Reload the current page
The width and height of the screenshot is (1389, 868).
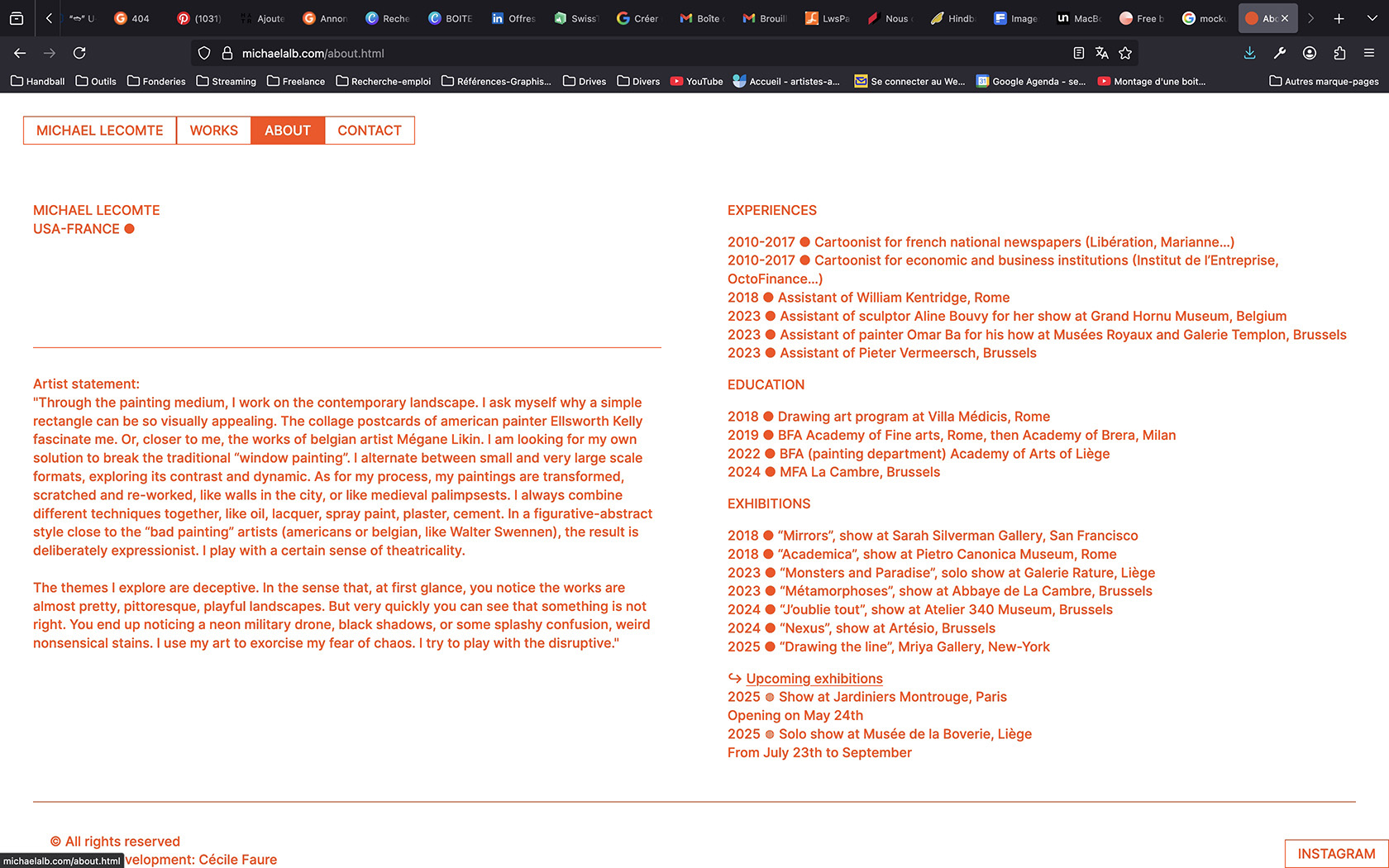[x=79, y=53]
